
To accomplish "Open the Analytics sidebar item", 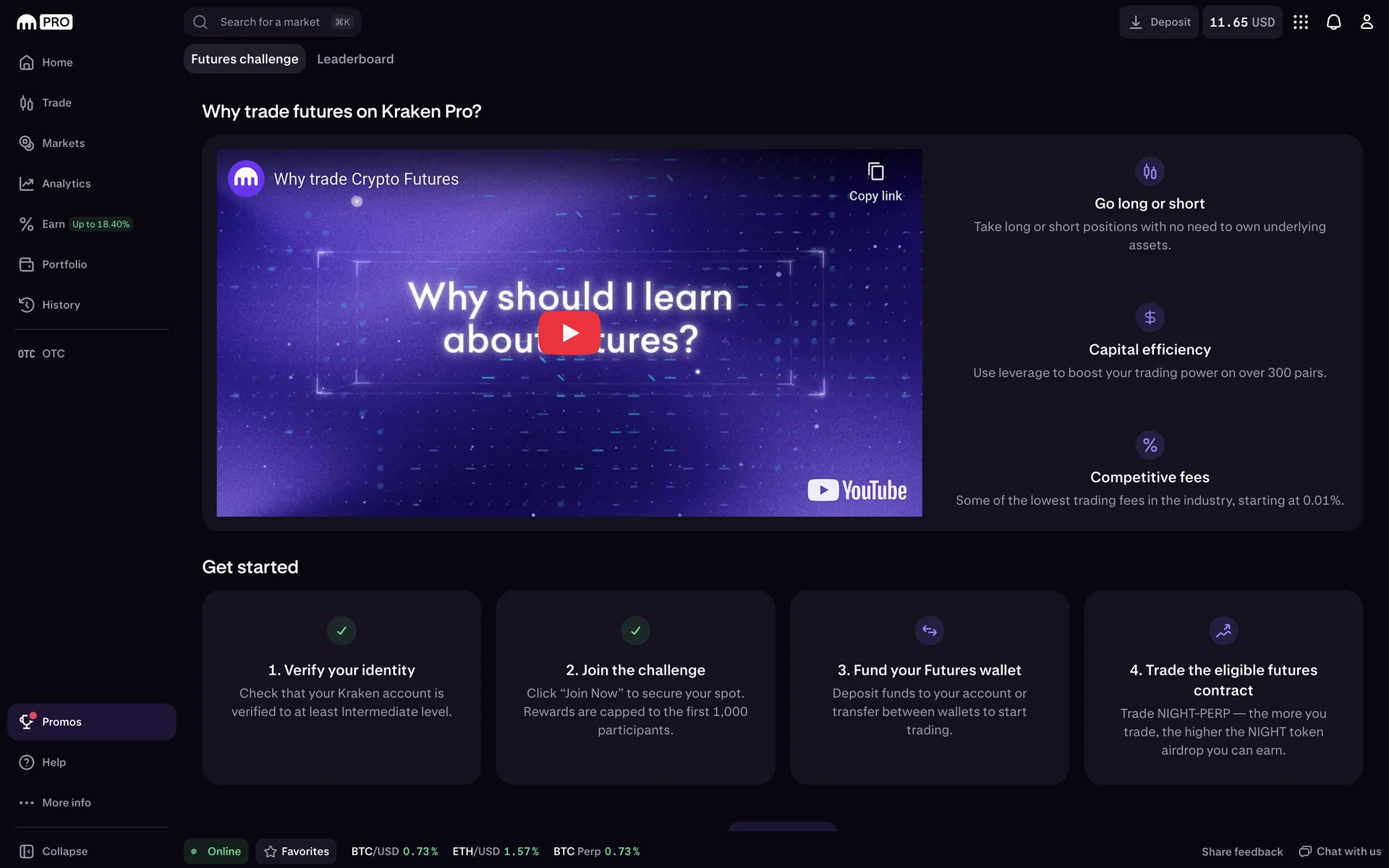I will tap(66, 184).
